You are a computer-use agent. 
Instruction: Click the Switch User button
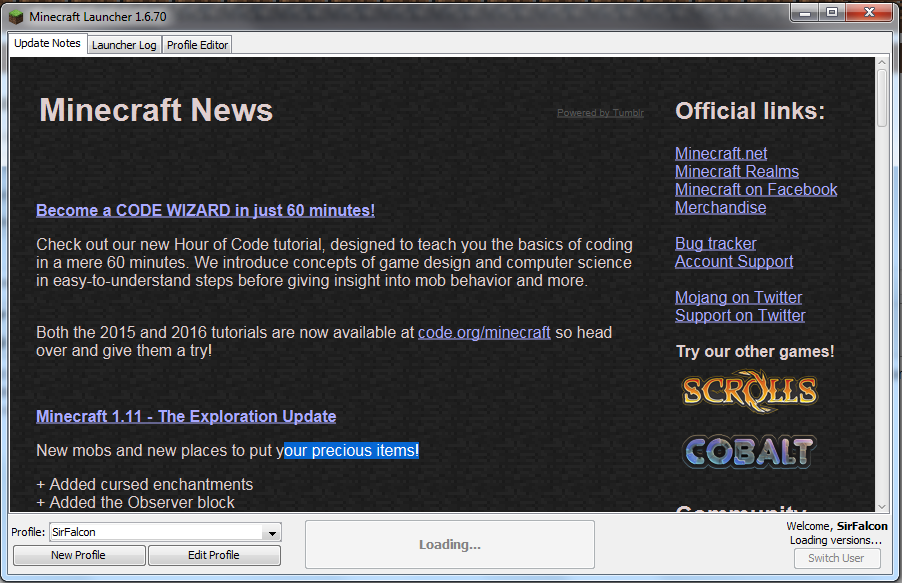point(836,558)
